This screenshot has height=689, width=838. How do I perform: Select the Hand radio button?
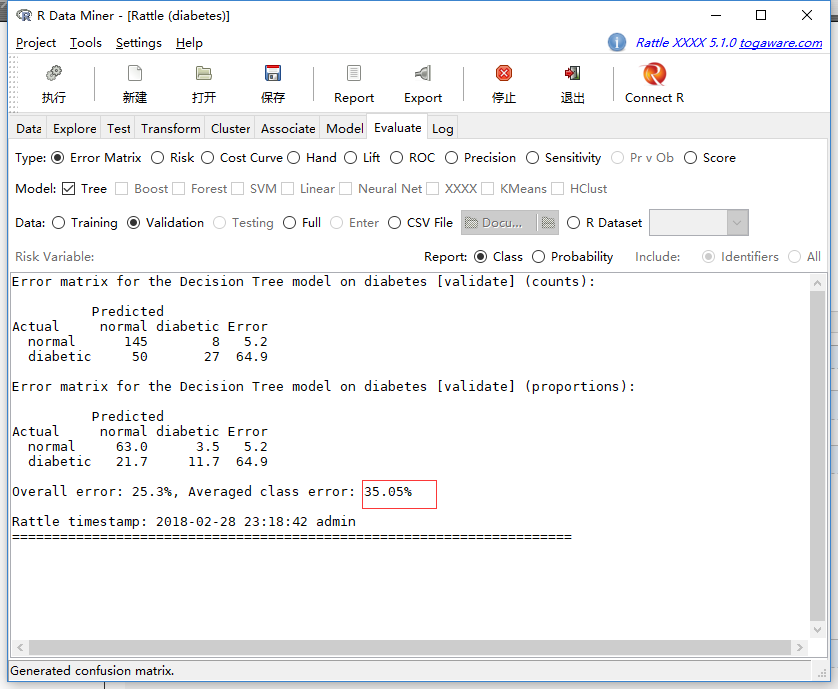coord(293,158)
